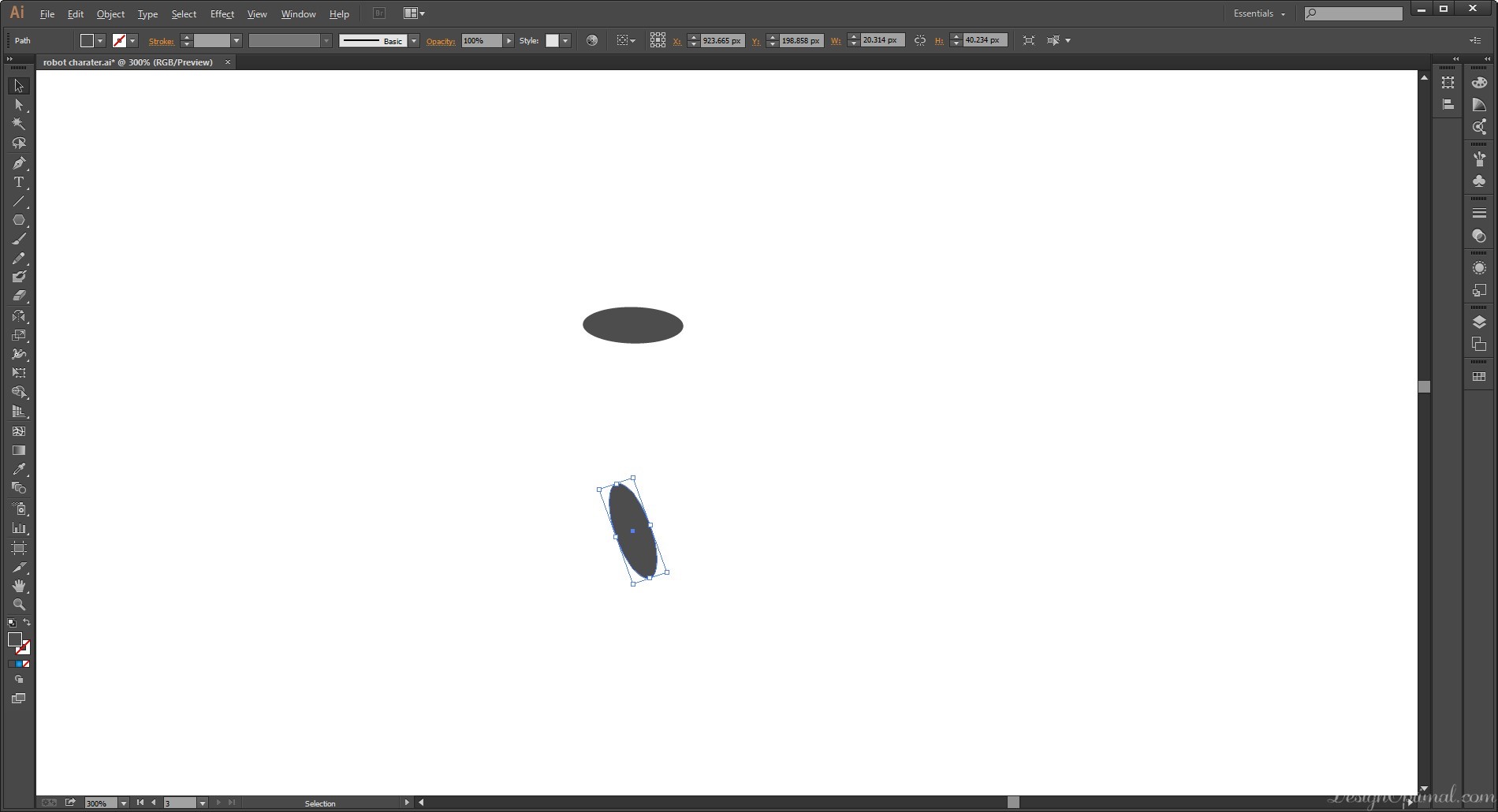Pick the Free Transform tool
The height and width of the screenshot is (812, 1498).
click(19, 373)
